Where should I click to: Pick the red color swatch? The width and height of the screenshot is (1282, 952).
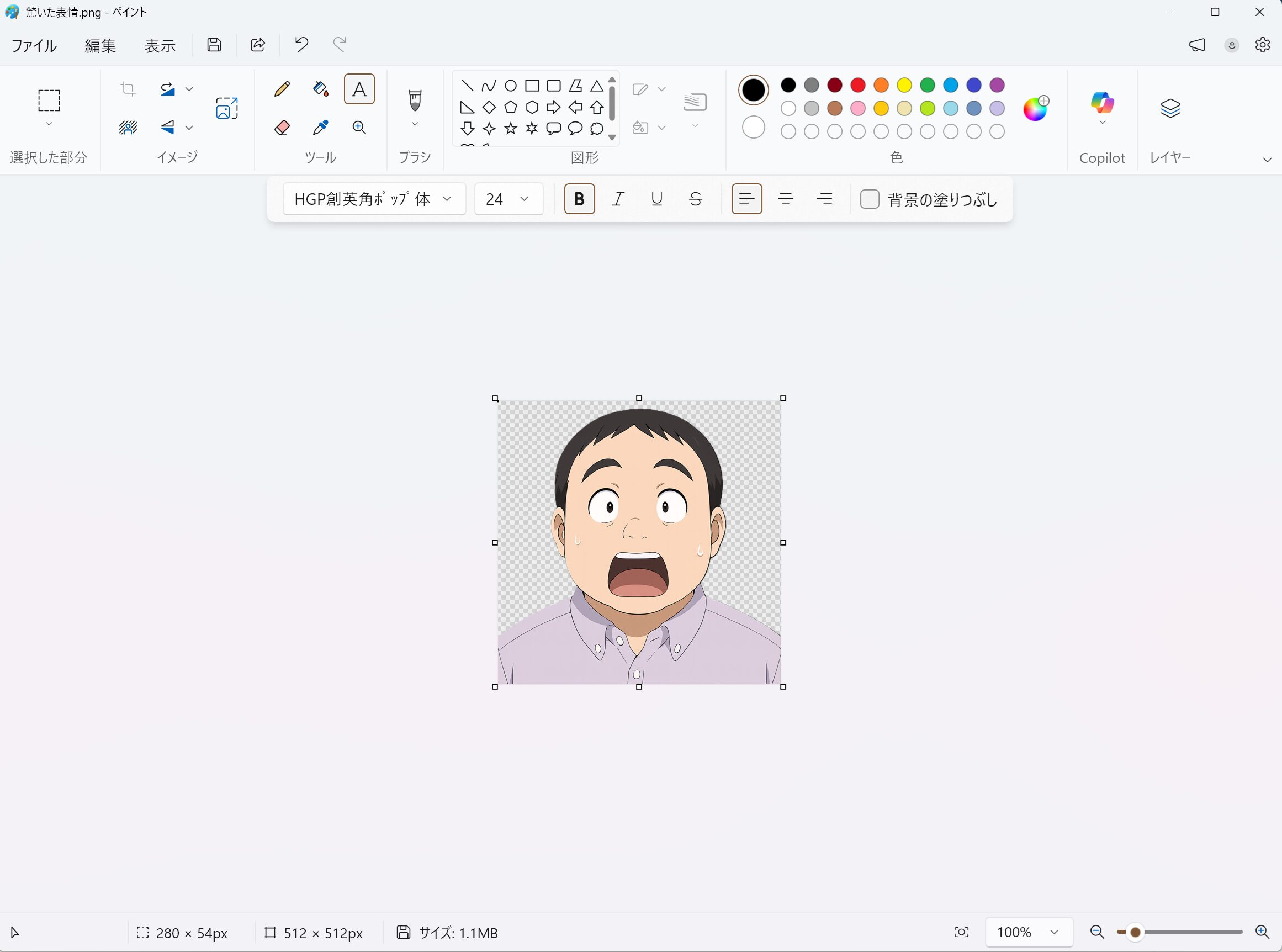858,85
